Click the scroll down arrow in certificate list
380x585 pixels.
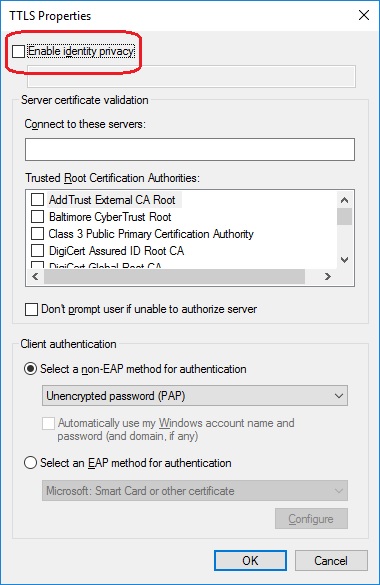(x=345, y=260)
